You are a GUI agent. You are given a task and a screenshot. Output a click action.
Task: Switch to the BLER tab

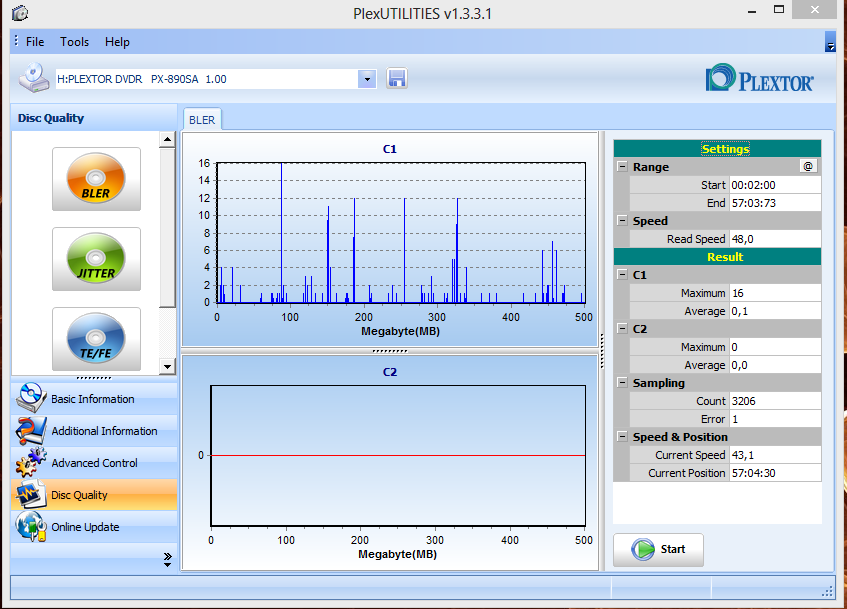coord(202,120)
